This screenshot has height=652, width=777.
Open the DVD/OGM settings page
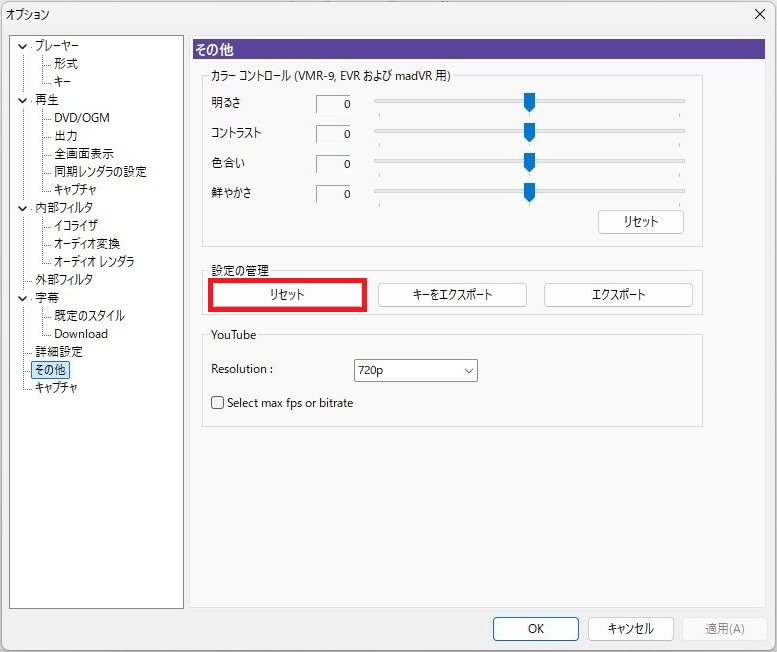81,118
